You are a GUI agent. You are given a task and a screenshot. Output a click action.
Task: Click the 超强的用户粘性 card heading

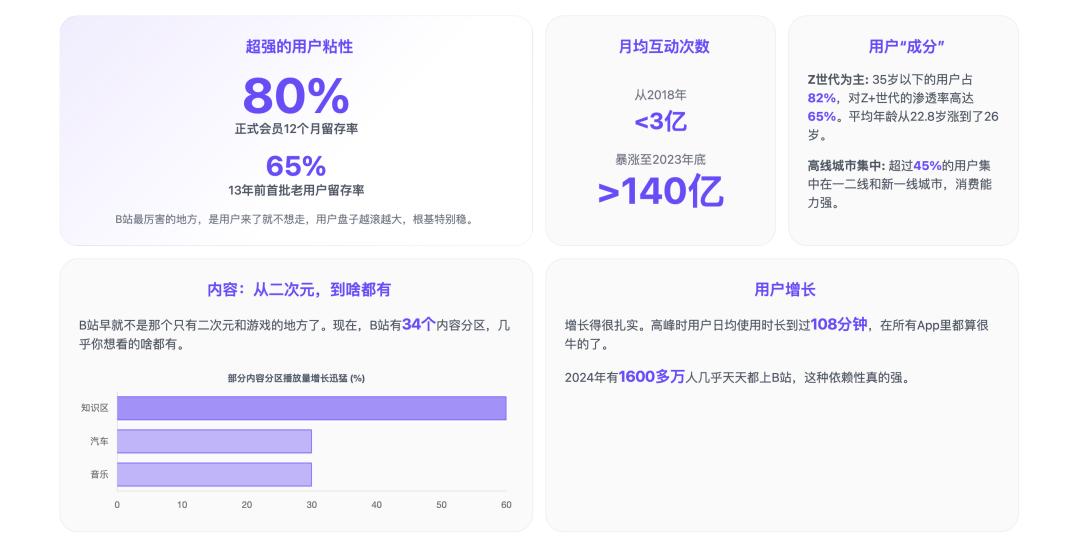299,46
